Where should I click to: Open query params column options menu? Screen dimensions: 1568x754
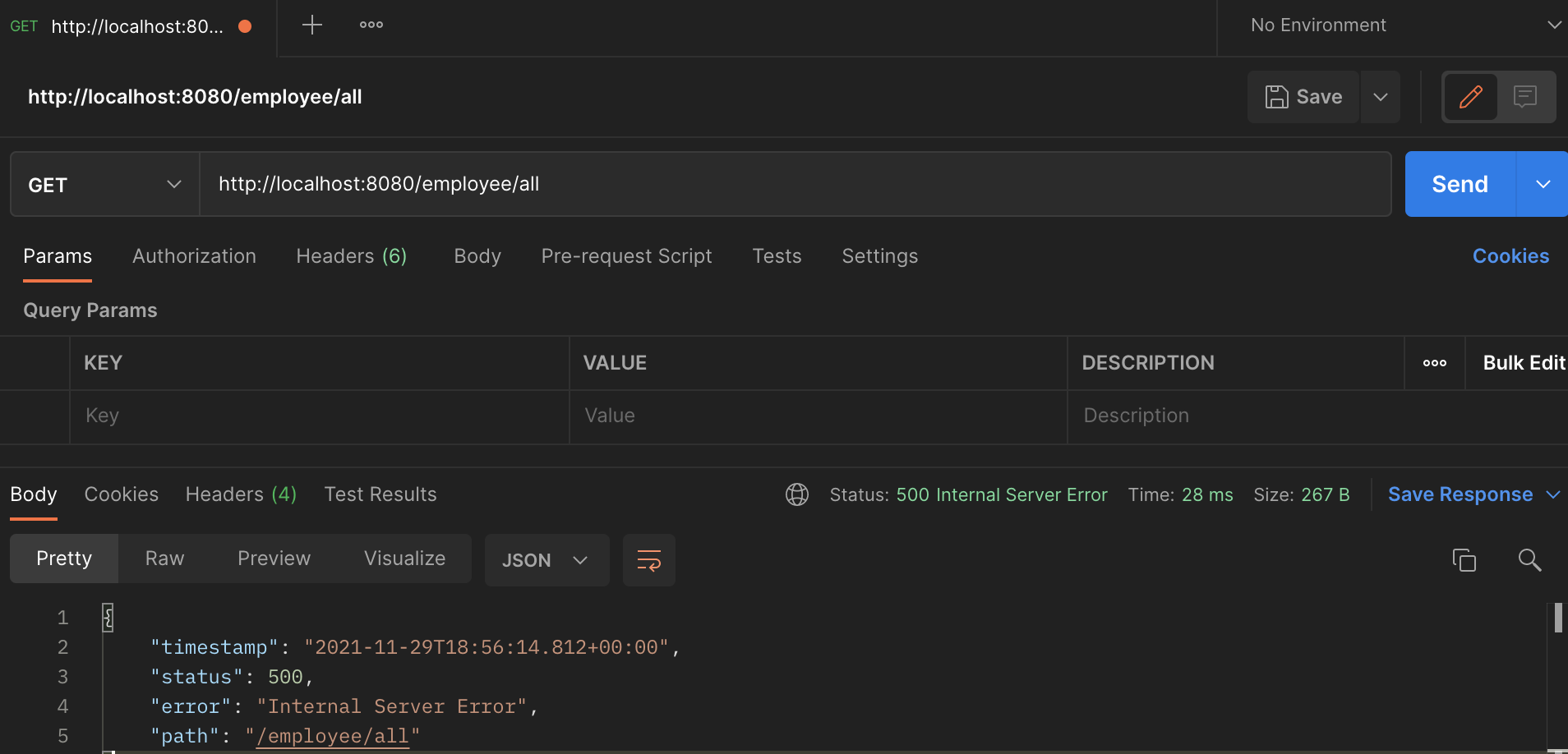coord(1435,363)
